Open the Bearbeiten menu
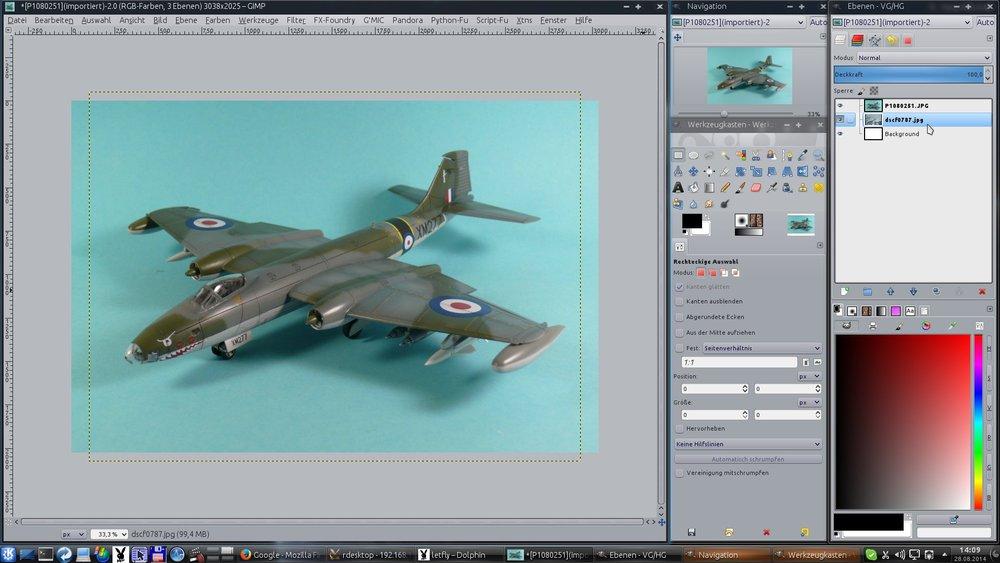This screenshot has width=1000, height=563. coord(54,20)
